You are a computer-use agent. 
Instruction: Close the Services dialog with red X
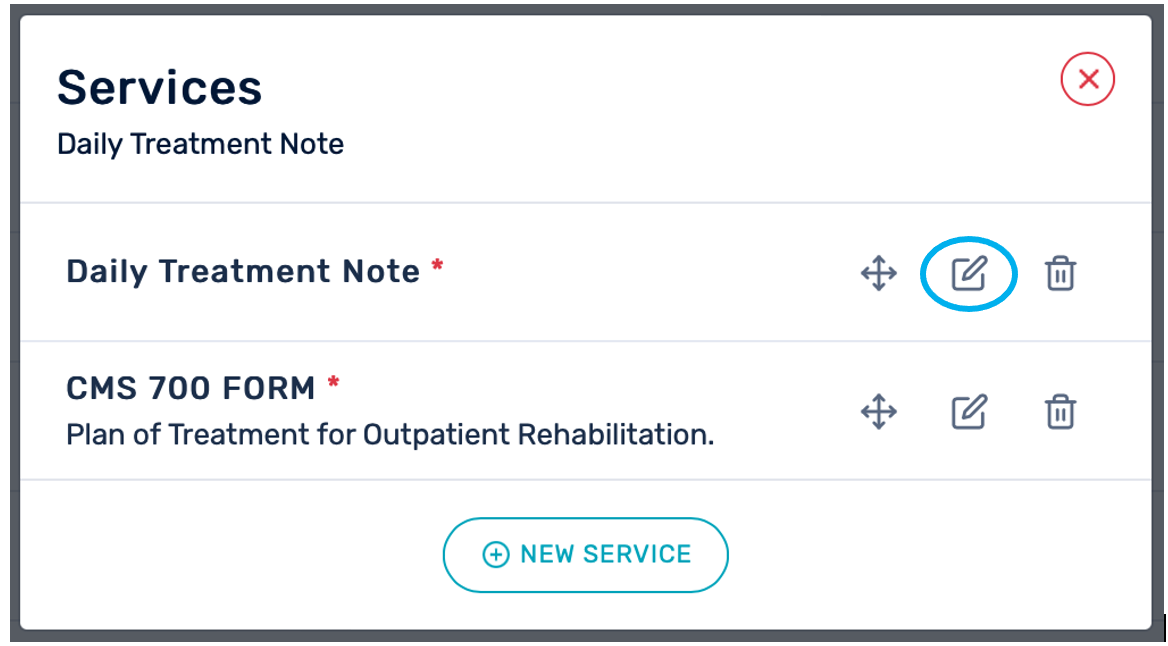[1088, 80]
